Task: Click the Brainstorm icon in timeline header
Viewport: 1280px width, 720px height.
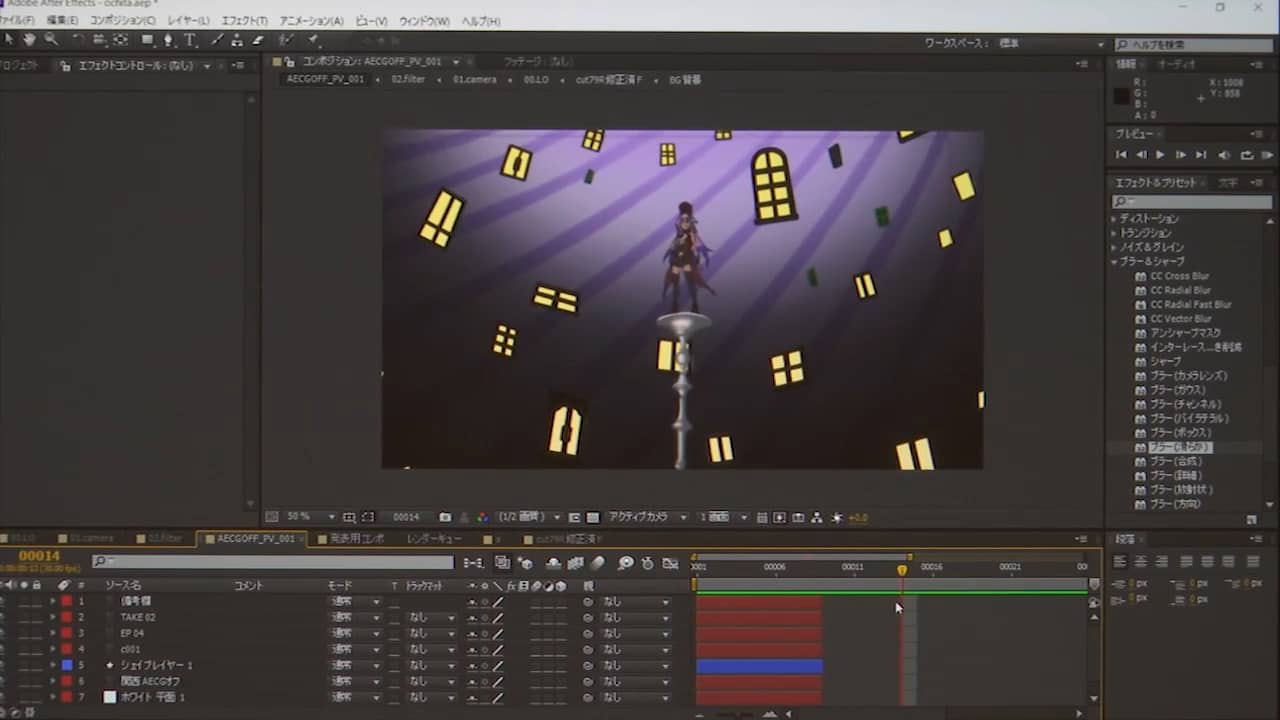Action: 626,563
